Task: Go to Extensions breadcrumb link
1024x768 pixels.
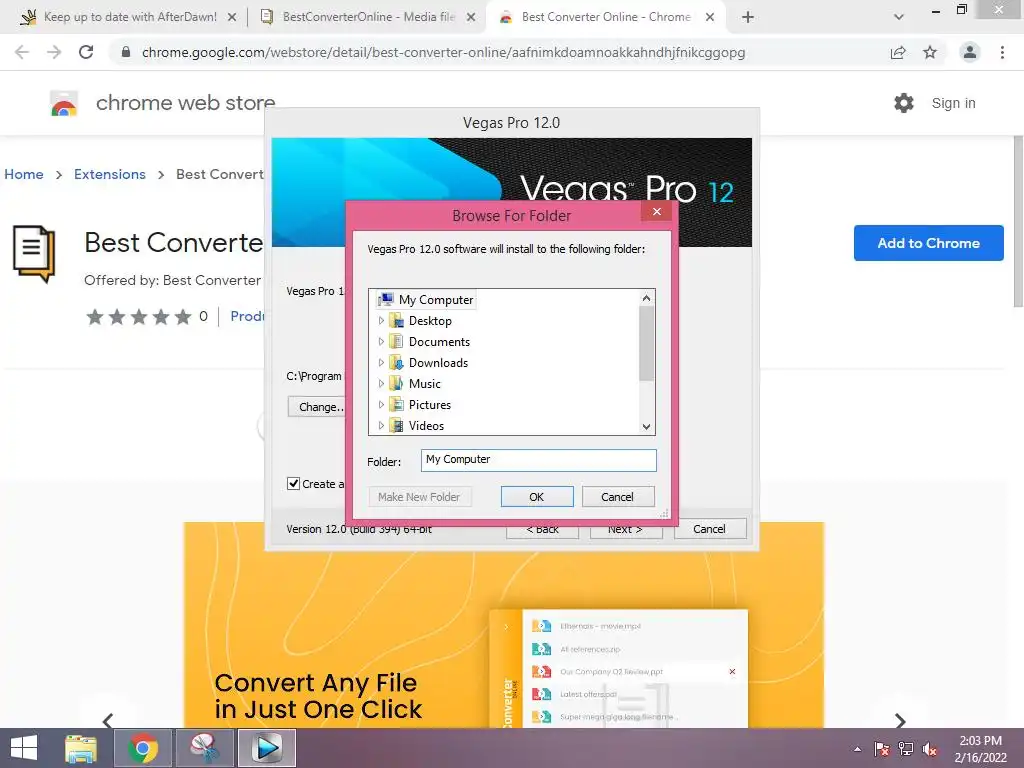Action: pos(110,174)
